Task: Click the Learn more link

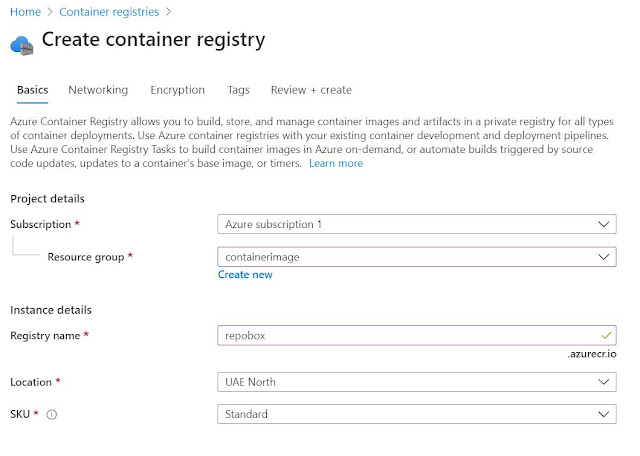Action: point(336,163)
